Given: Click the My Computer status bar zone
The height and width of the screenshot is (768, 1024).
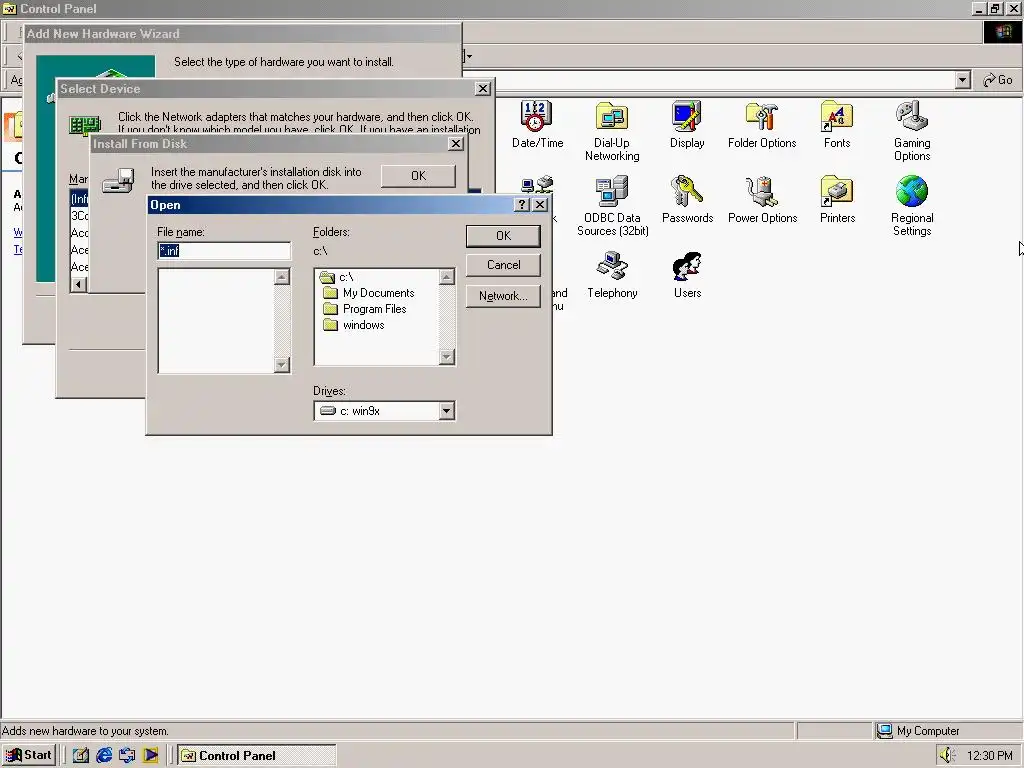Looking at the screenshot, I should click(947, 731).
